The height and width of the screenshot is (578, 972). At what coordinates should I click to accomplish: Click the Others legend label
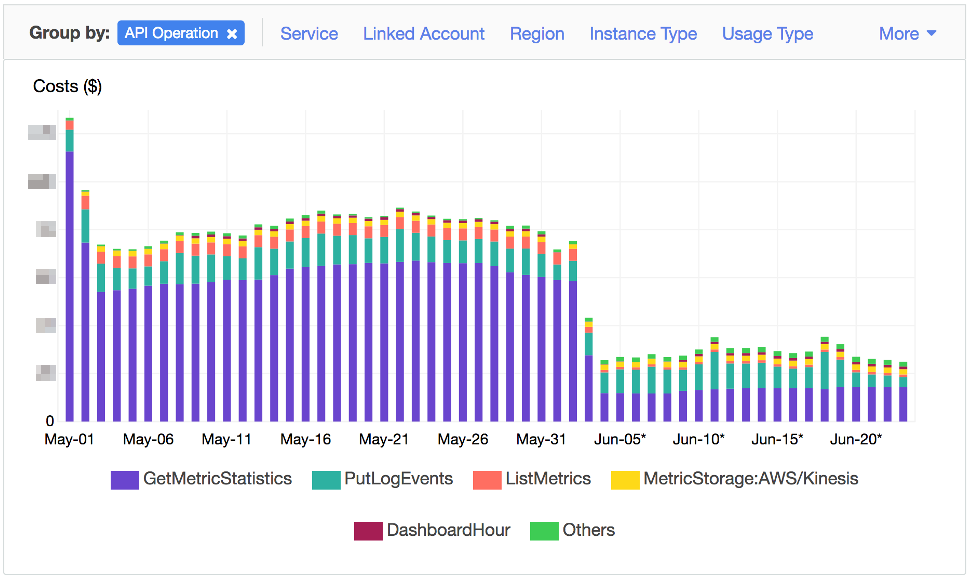tap(588, 530)
